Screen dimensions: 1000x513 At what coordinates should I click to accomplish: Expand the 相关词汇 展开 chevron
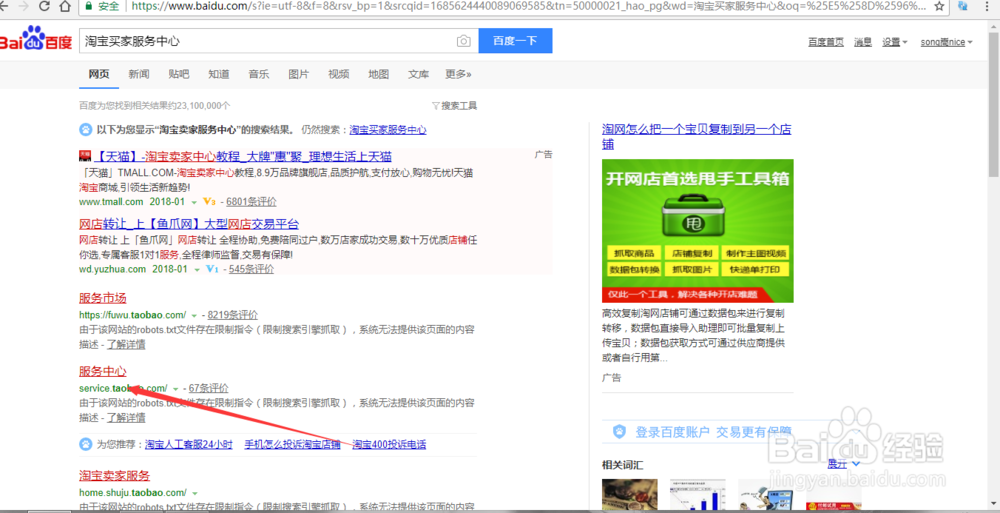pyautogui.click(x=856, y=464)
